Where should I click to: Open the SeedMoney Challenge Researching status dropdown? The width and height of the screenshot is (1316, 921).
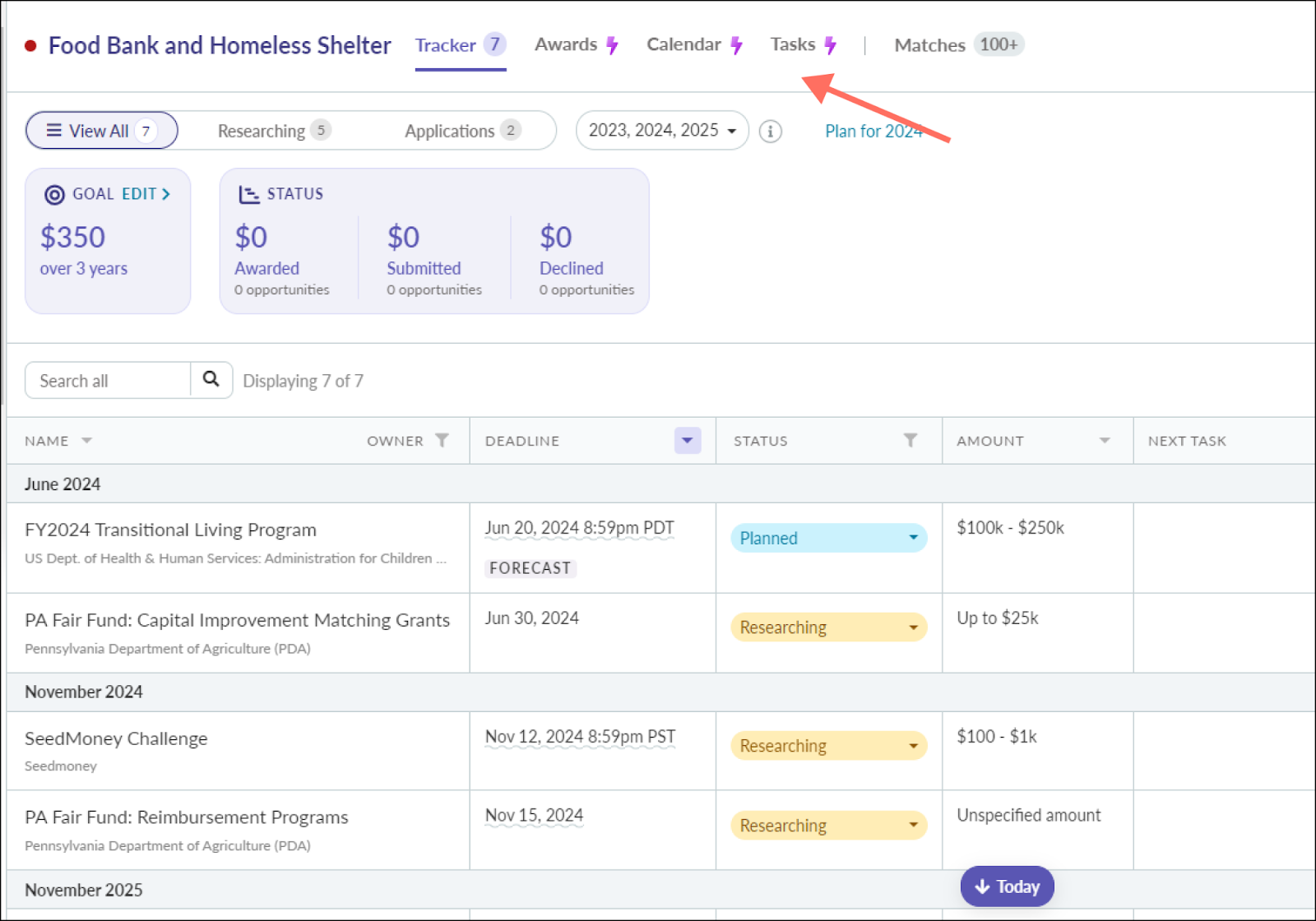click(x=828, y=746)
